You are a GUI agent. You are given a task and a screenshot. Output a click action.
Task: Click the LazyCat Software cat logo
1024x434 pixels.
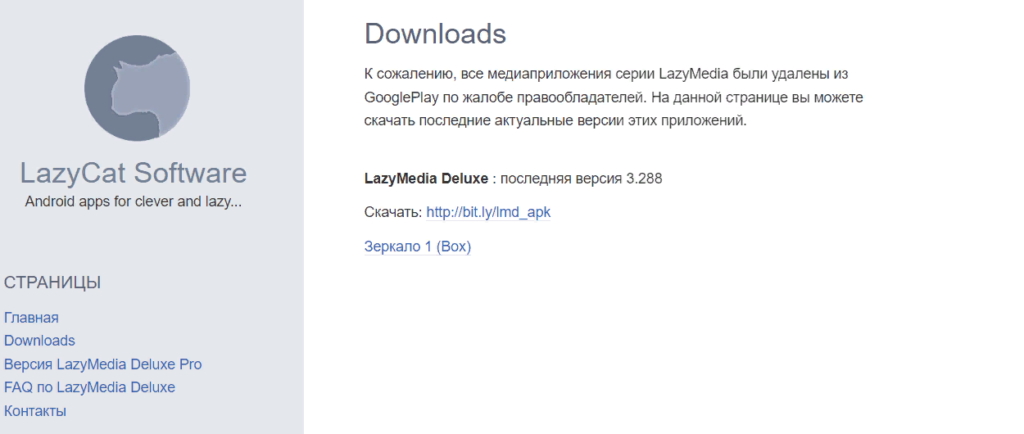click(x=137, y=88)
